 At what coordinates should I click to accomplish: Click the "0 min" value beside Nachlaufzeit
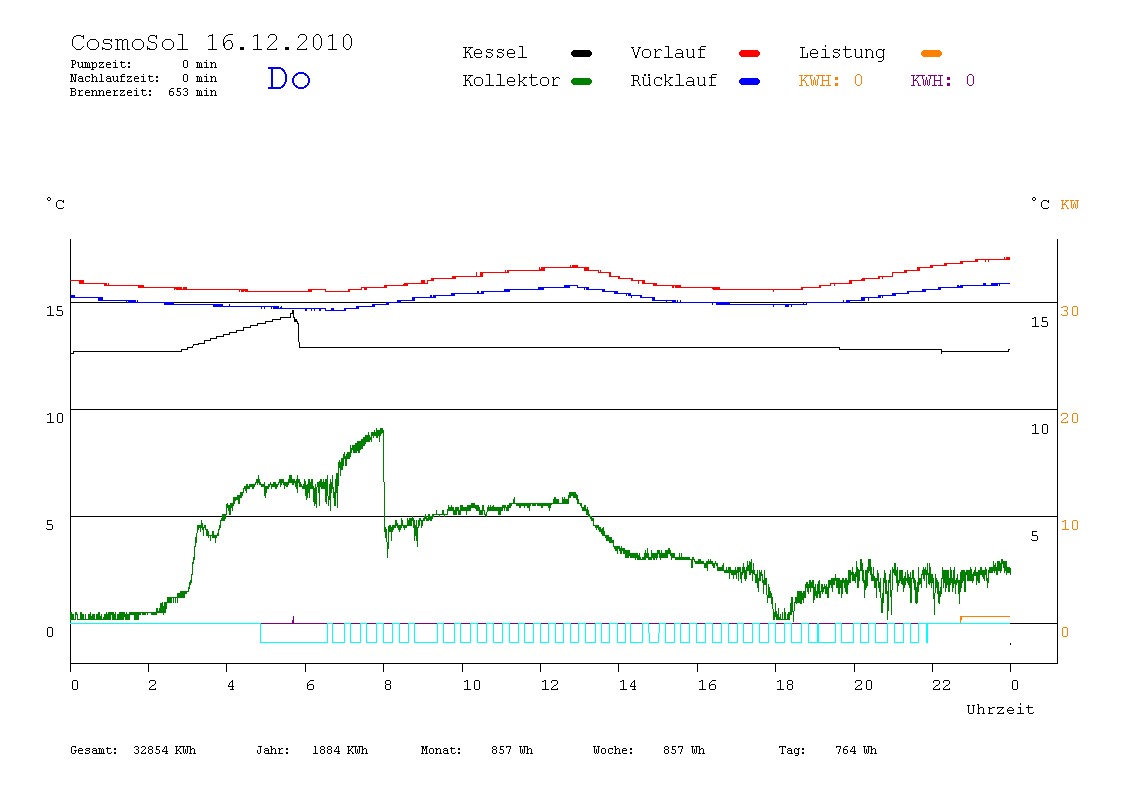pos(199,78)
